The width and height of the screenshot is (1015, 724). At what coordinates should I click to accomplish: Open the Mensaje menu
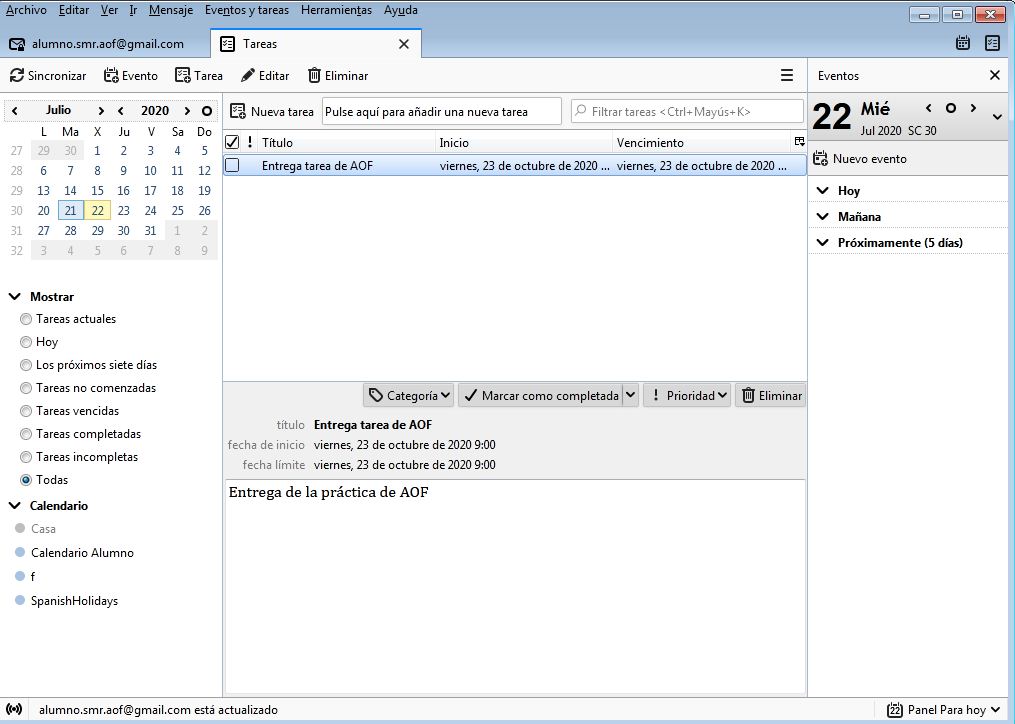[x=171, y=10]
